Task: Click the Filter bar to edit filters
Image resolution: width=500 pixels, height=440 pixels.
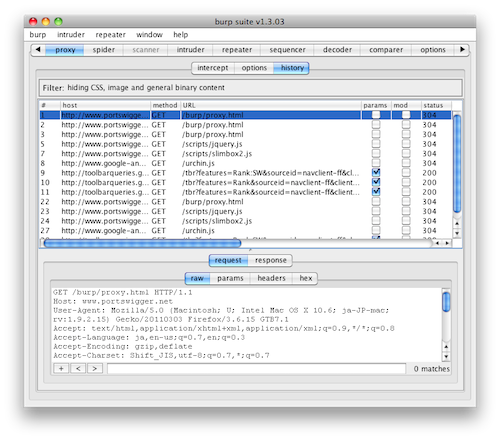Action: pyautogui.click(x=250, y=88)
